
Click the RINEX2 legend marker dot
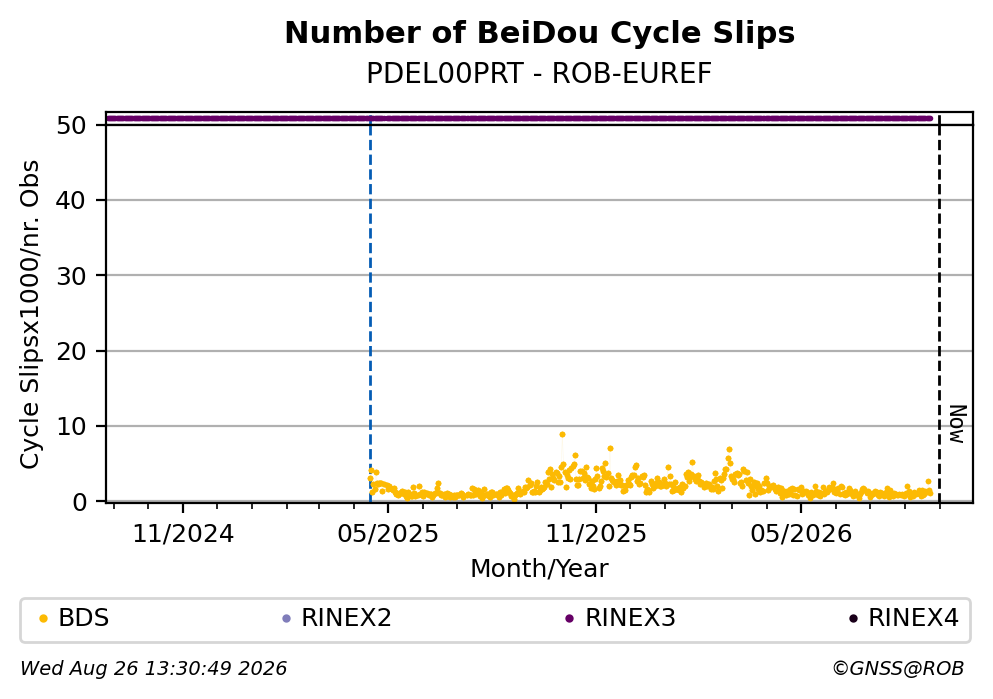point(286,619)
